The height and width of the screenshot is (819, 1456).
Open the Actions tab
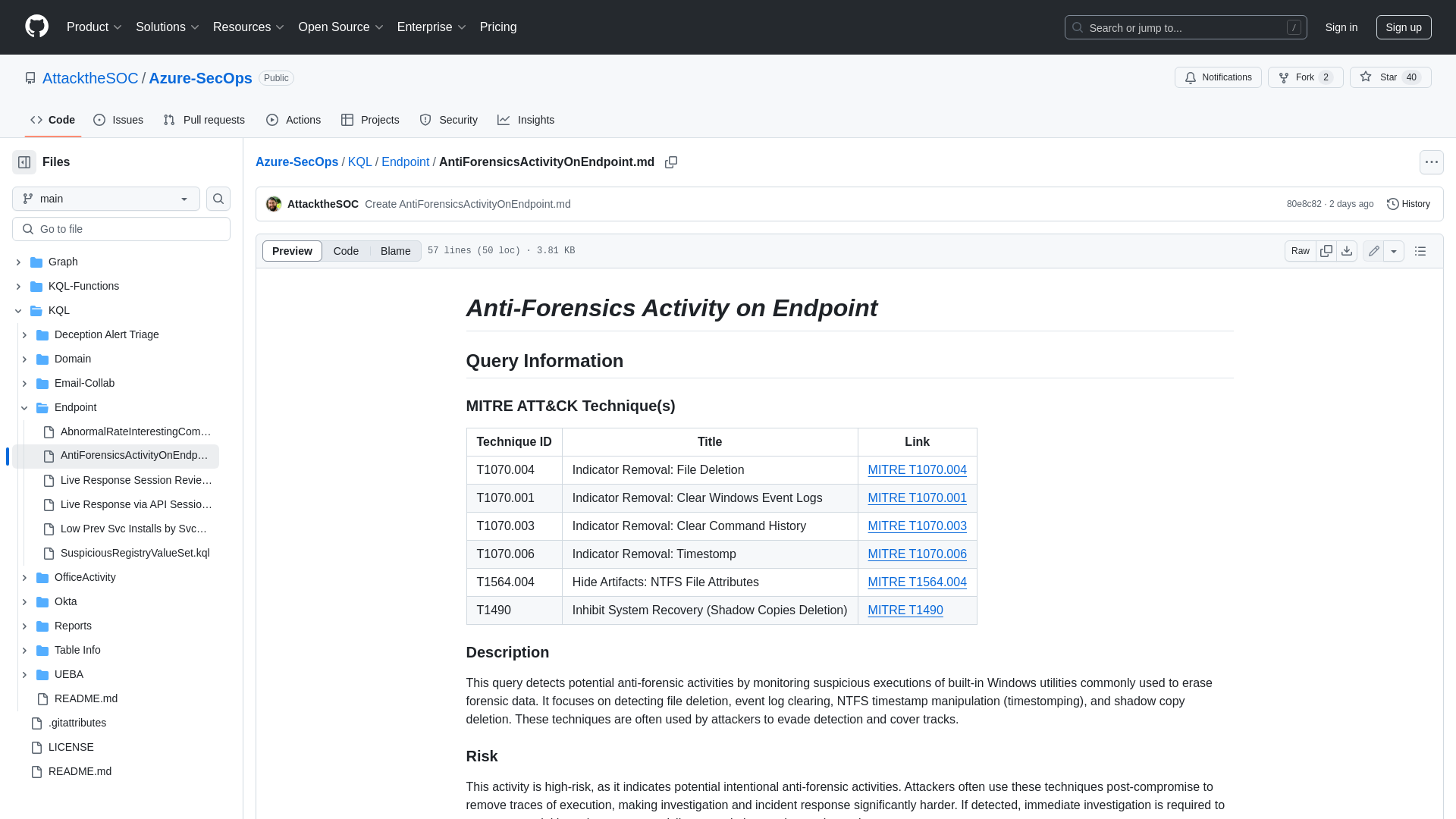coord(293,120)
